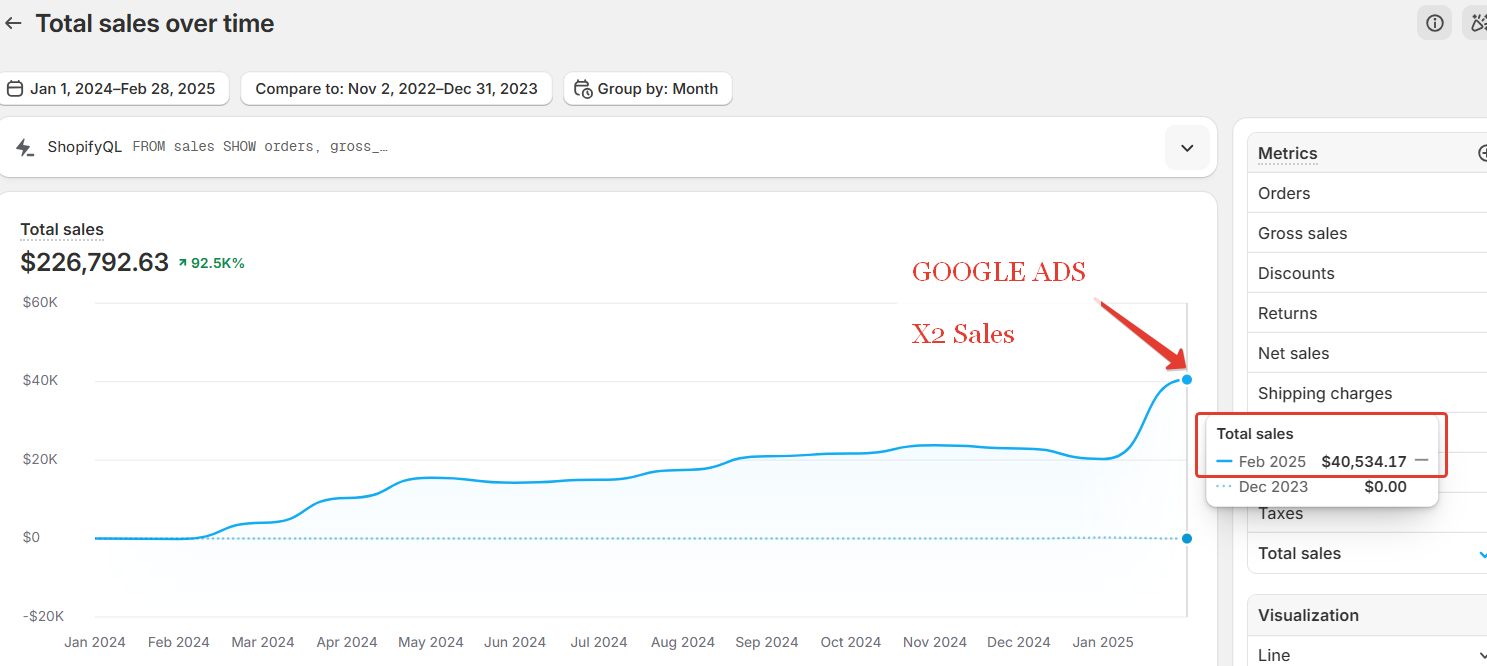Click the Total sales heading above the chart

click(62, 230)
